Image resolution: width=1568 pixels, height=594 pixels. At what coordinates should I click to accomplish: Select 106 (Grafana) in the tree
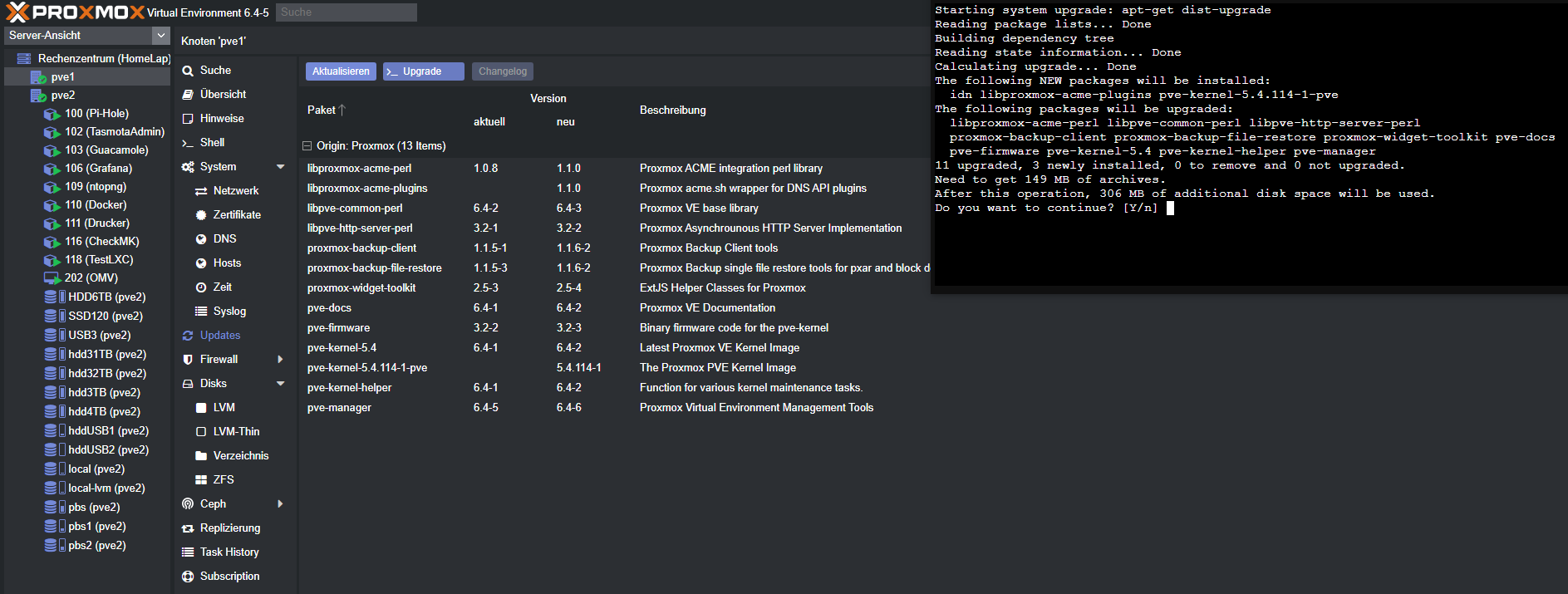(98, 169)
